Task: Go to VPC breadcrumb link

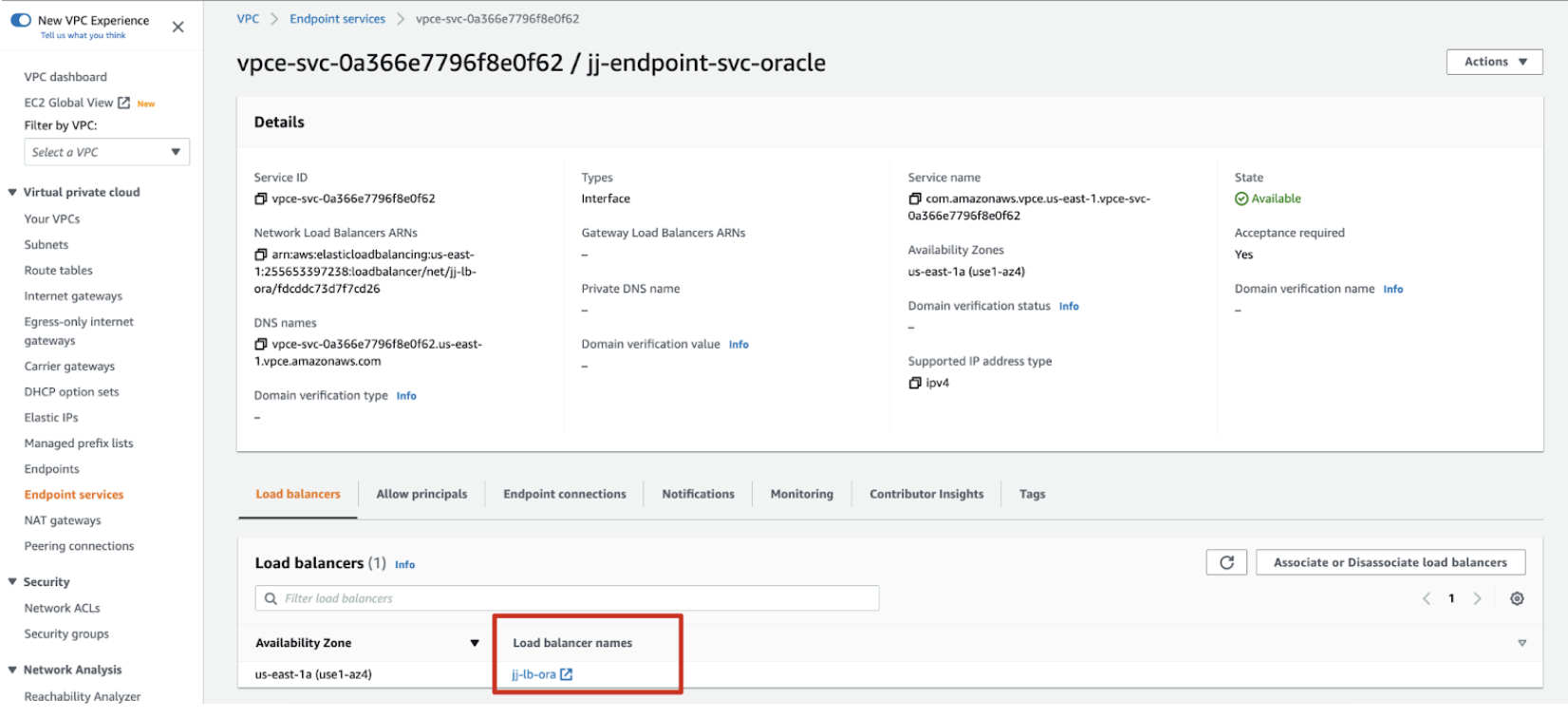Action: click(248, 19)
